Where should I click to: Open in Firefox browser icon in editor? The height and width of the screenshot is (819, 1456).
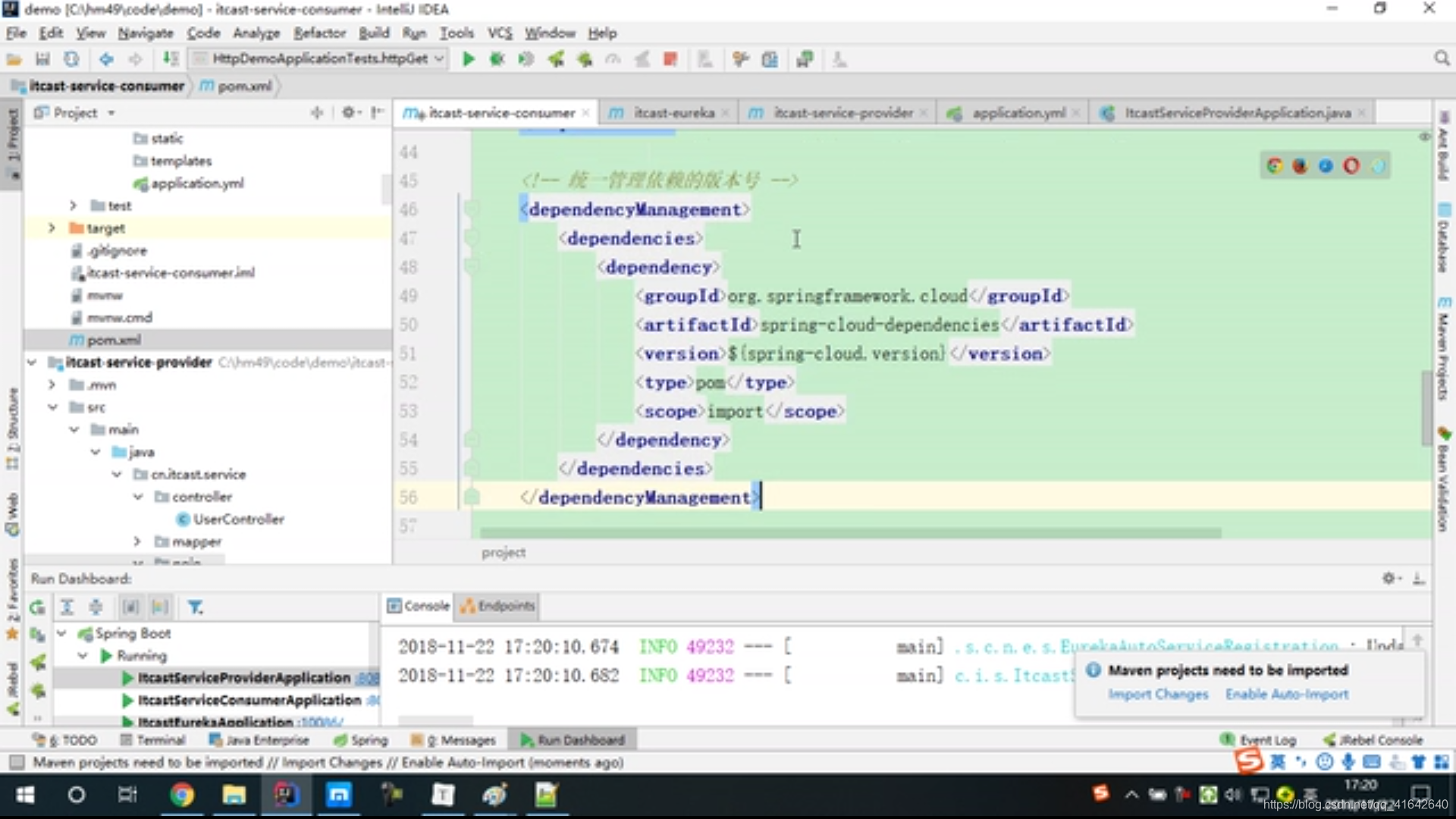(x=1300, y=165)
